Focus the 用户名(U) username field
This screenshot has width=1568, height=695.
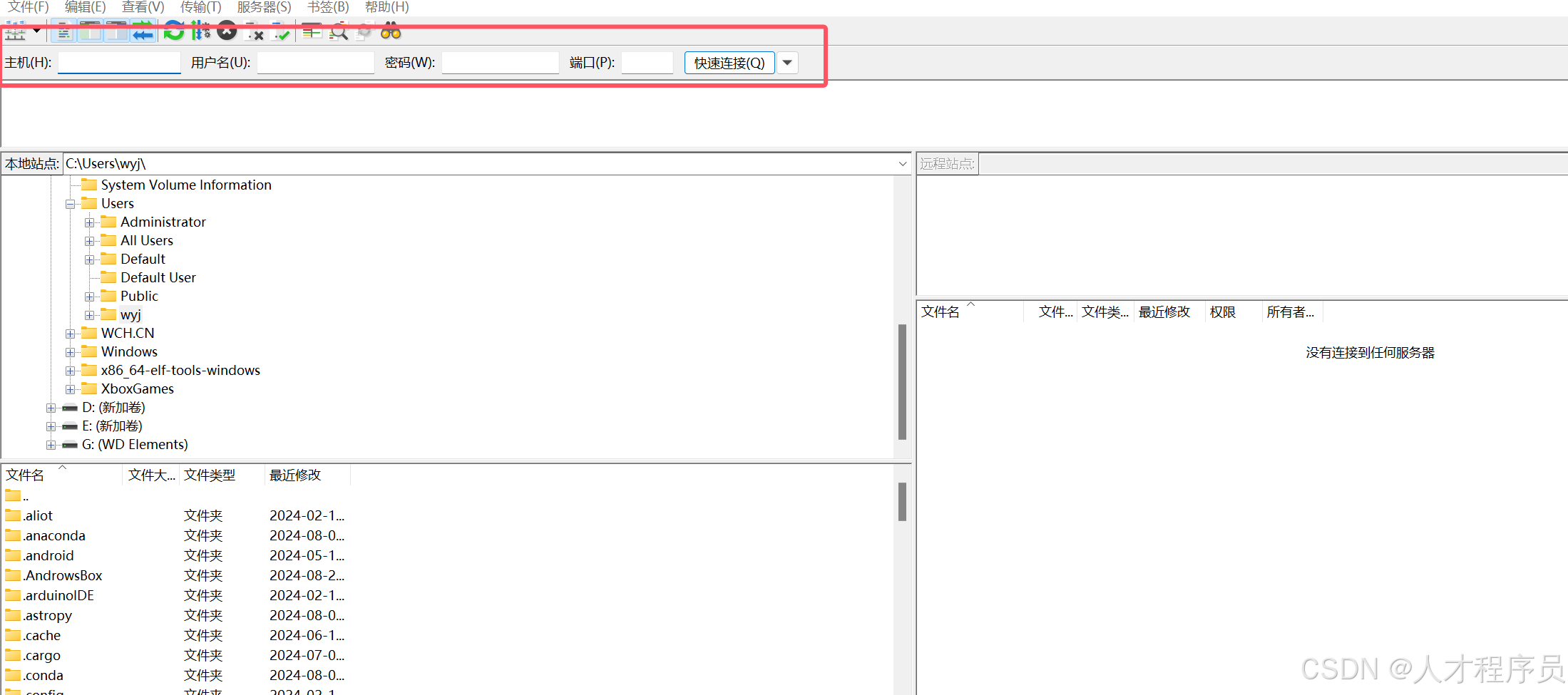316,63
